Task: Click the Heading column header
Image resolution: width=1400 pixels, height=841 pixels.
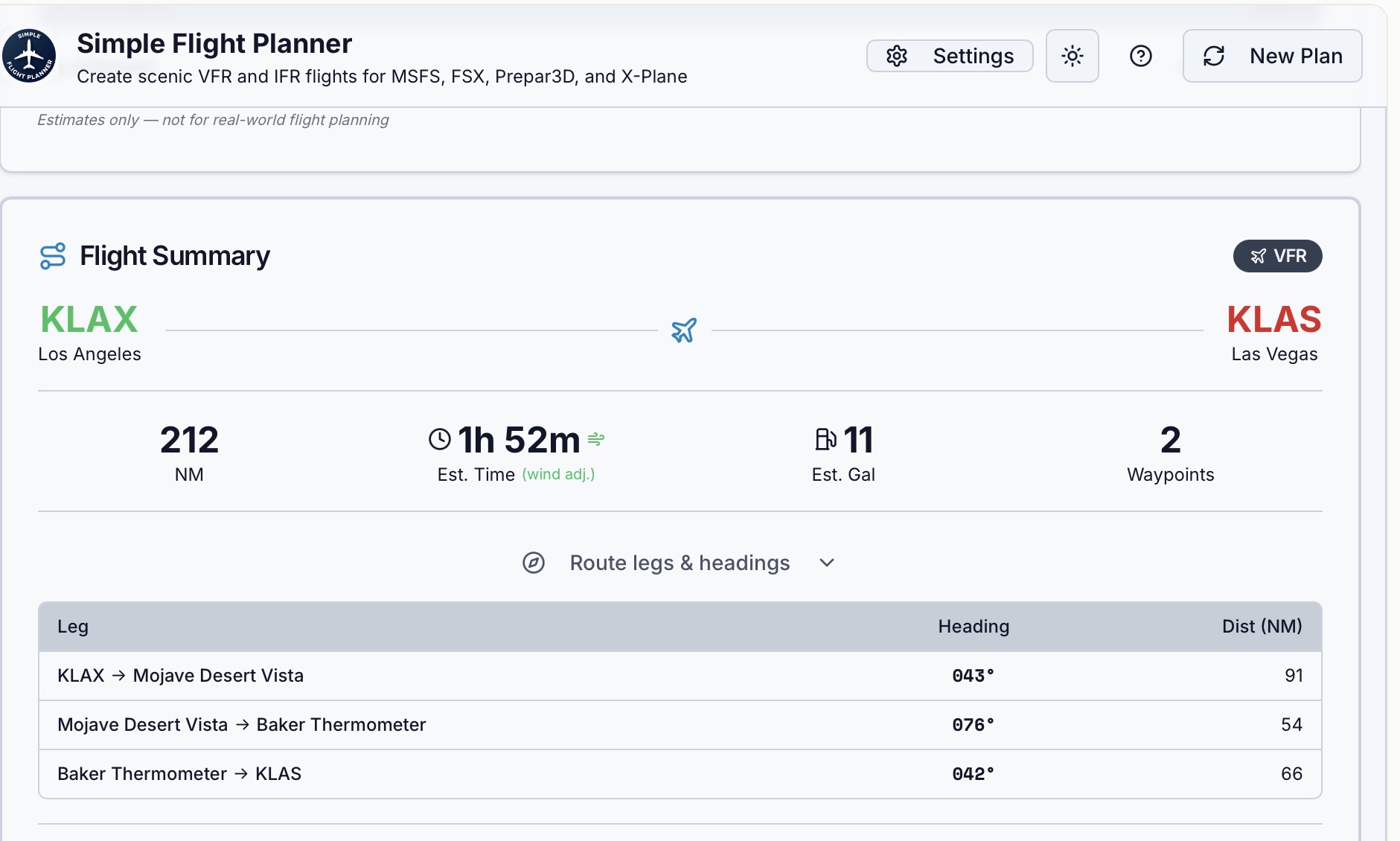Action: point(974,627)
